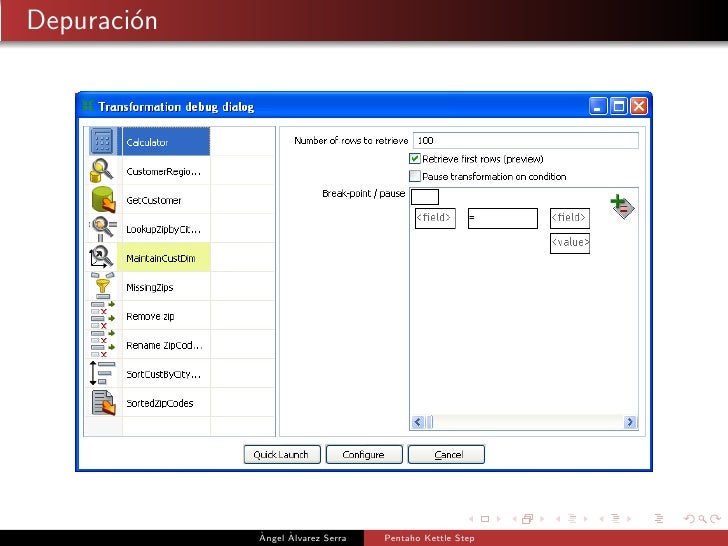Select SortCustByCity... in the step list
This screenshot has width=728, height=546.
tap(166, 373)
